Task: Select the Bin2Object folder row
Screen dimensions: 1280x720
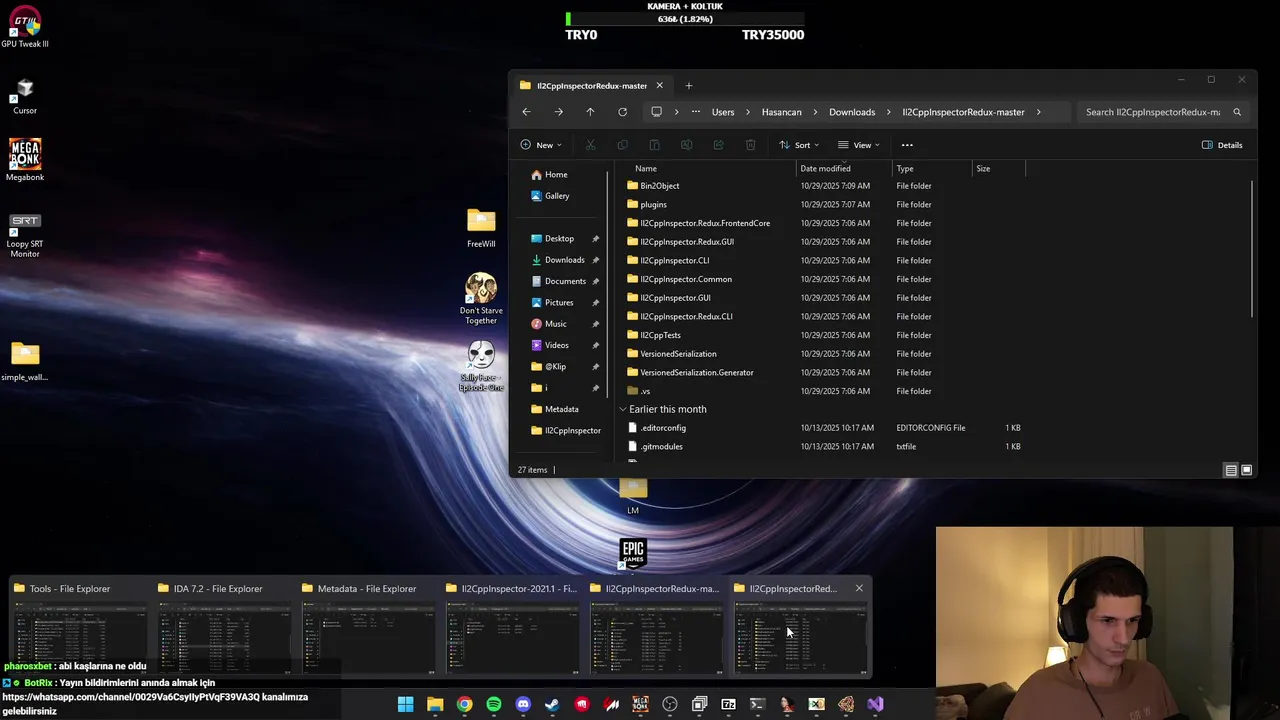Action: pyautogui.click(x=825, y=186)
